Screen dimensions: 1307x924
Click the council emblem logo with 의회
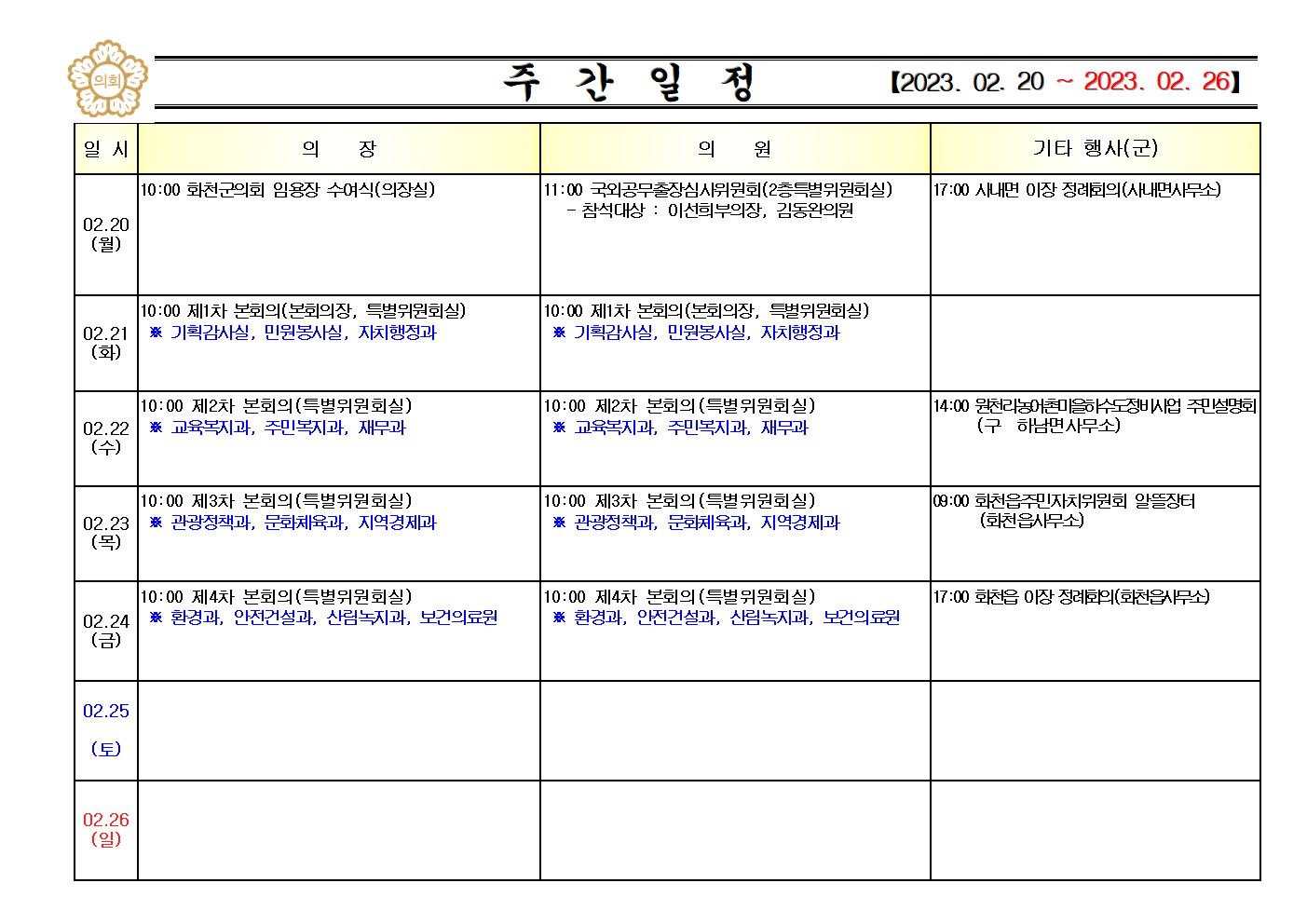(x=108, y=80)
